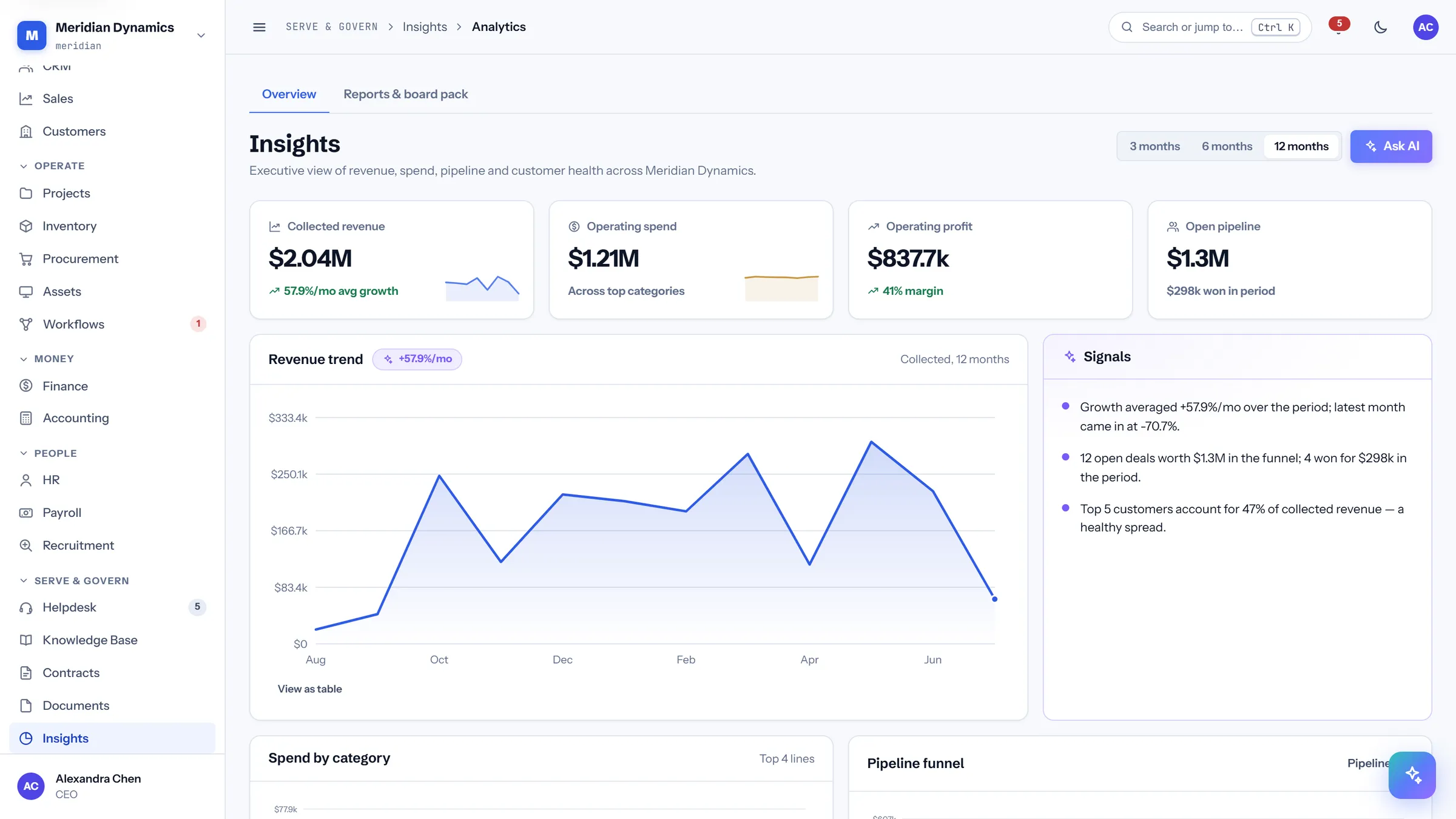The width and height of the screenshot is (1456, 819).
Task: Click the Ctrl K shortcut hint
Action: (1276, 27)
